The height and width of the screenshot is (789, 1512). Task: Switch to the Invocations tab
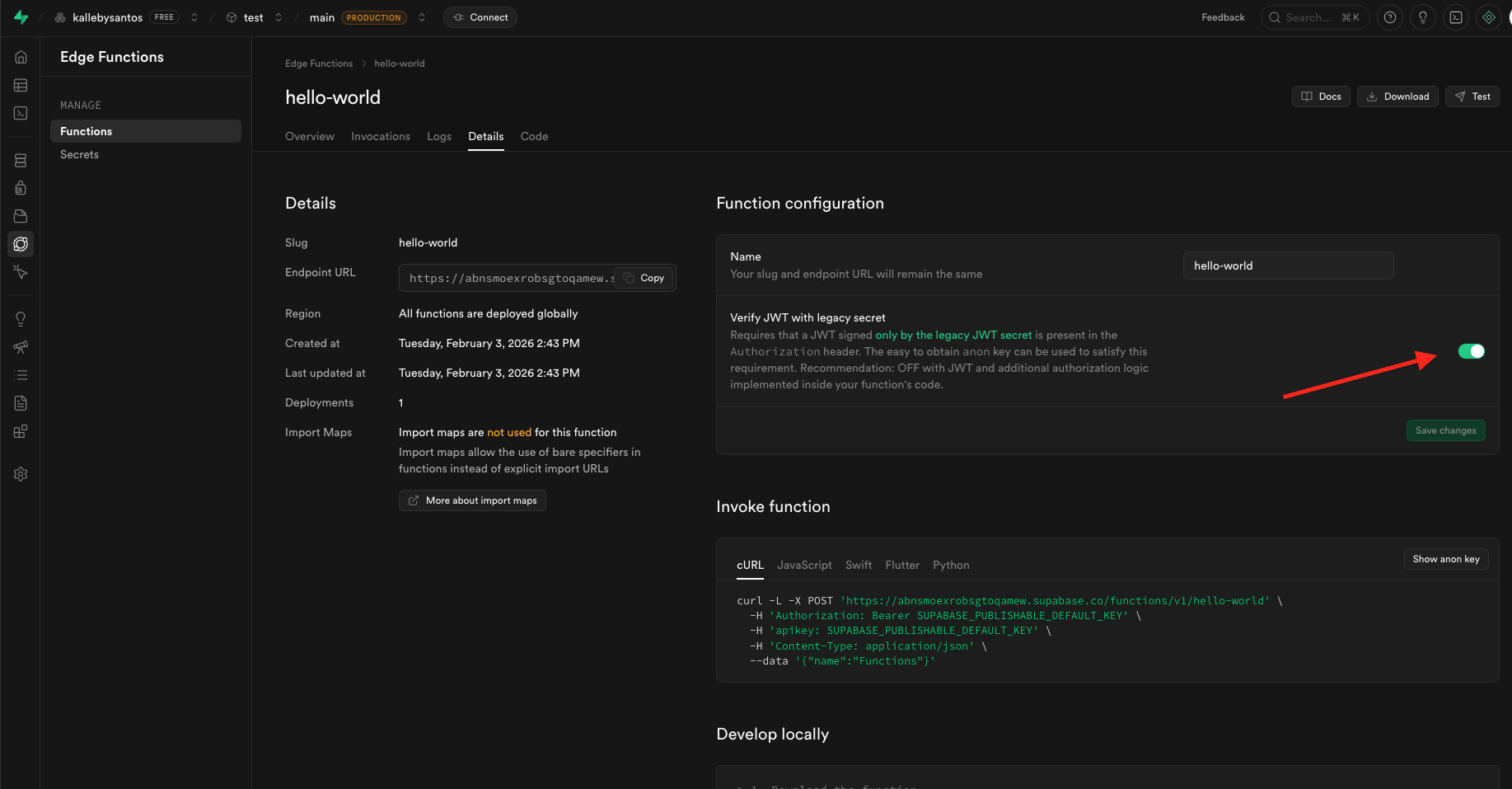coord(380,136)
